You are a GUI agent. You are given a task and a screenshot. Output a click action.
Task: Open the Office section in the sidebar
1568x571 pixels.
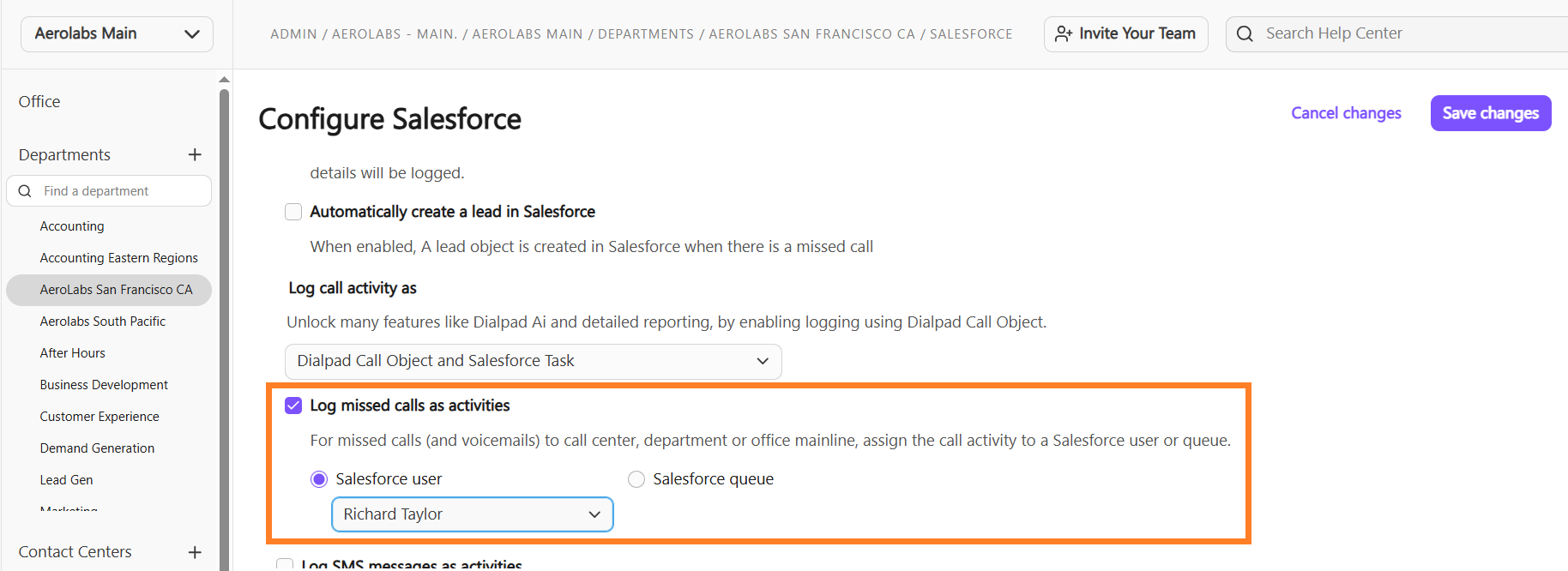click(39, 101)
